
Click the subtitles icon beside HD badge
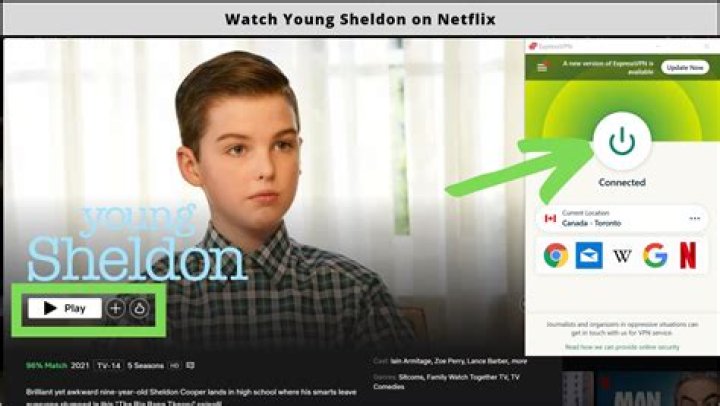(x=190, y=366)
